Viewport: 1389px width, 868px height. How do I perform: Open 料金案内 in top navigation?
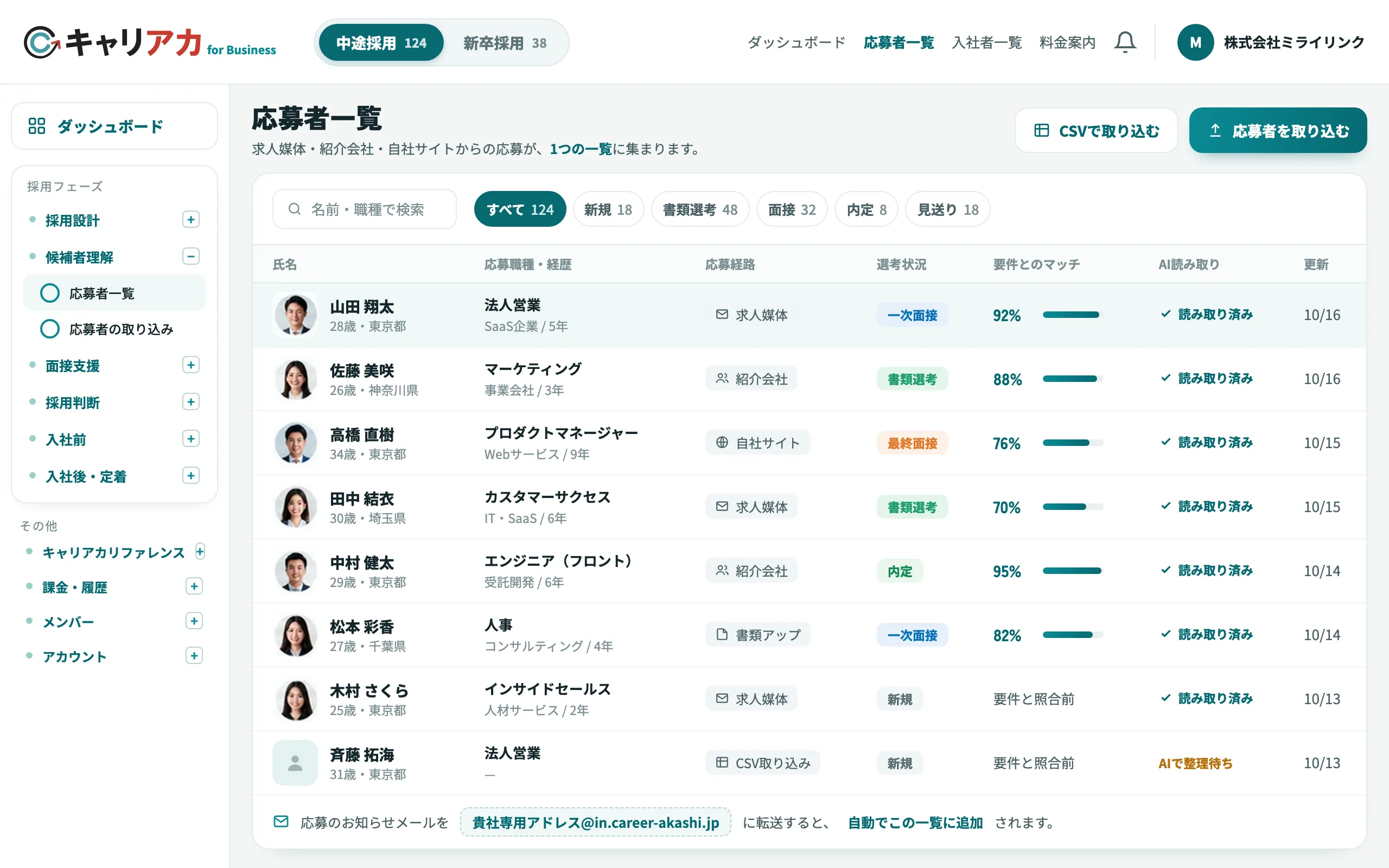point(1067,42)
